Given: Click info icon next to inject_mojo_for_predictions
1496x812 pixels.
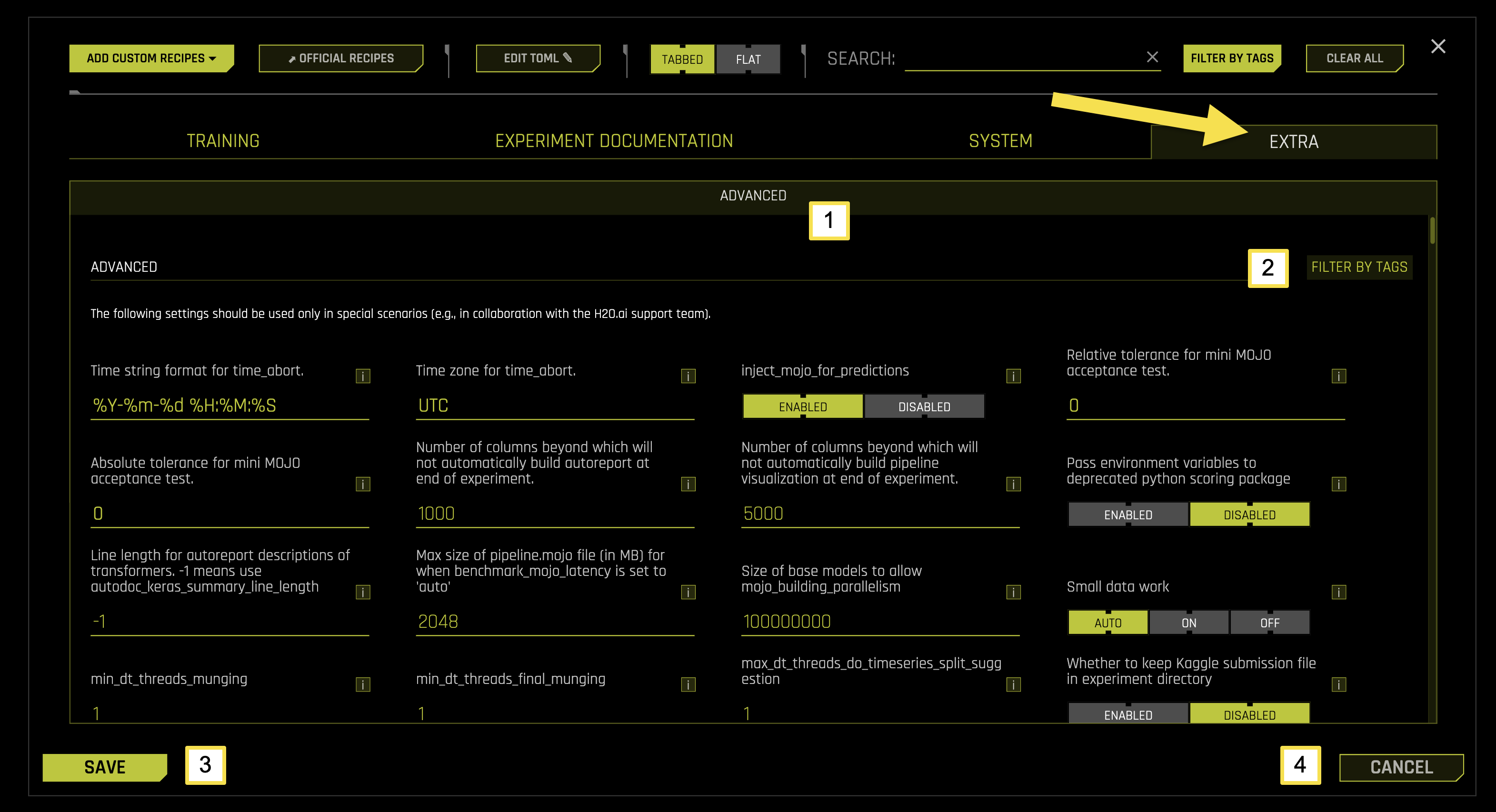Looking at the screenshot, I should pyautogui.click(x=1013, y=376).
